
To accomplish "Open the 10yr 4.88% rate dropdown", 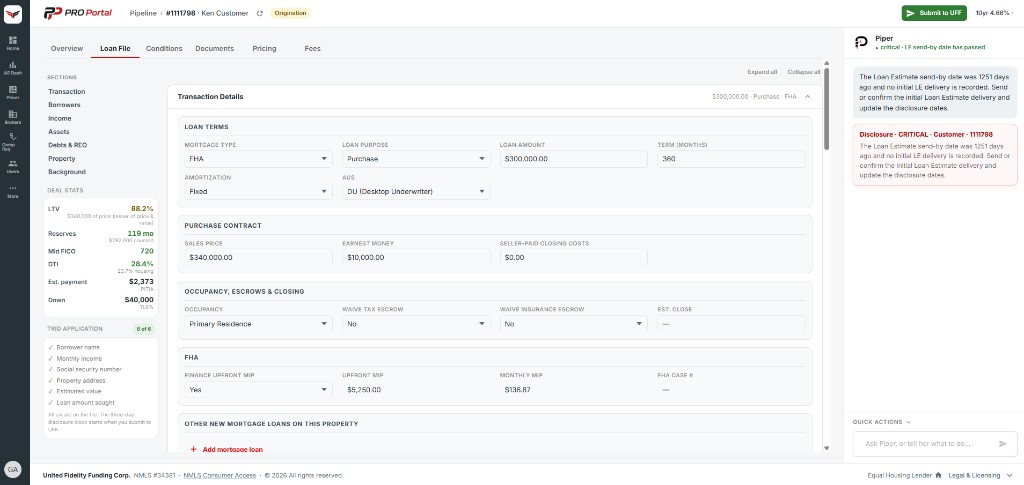I will point(997,13).
